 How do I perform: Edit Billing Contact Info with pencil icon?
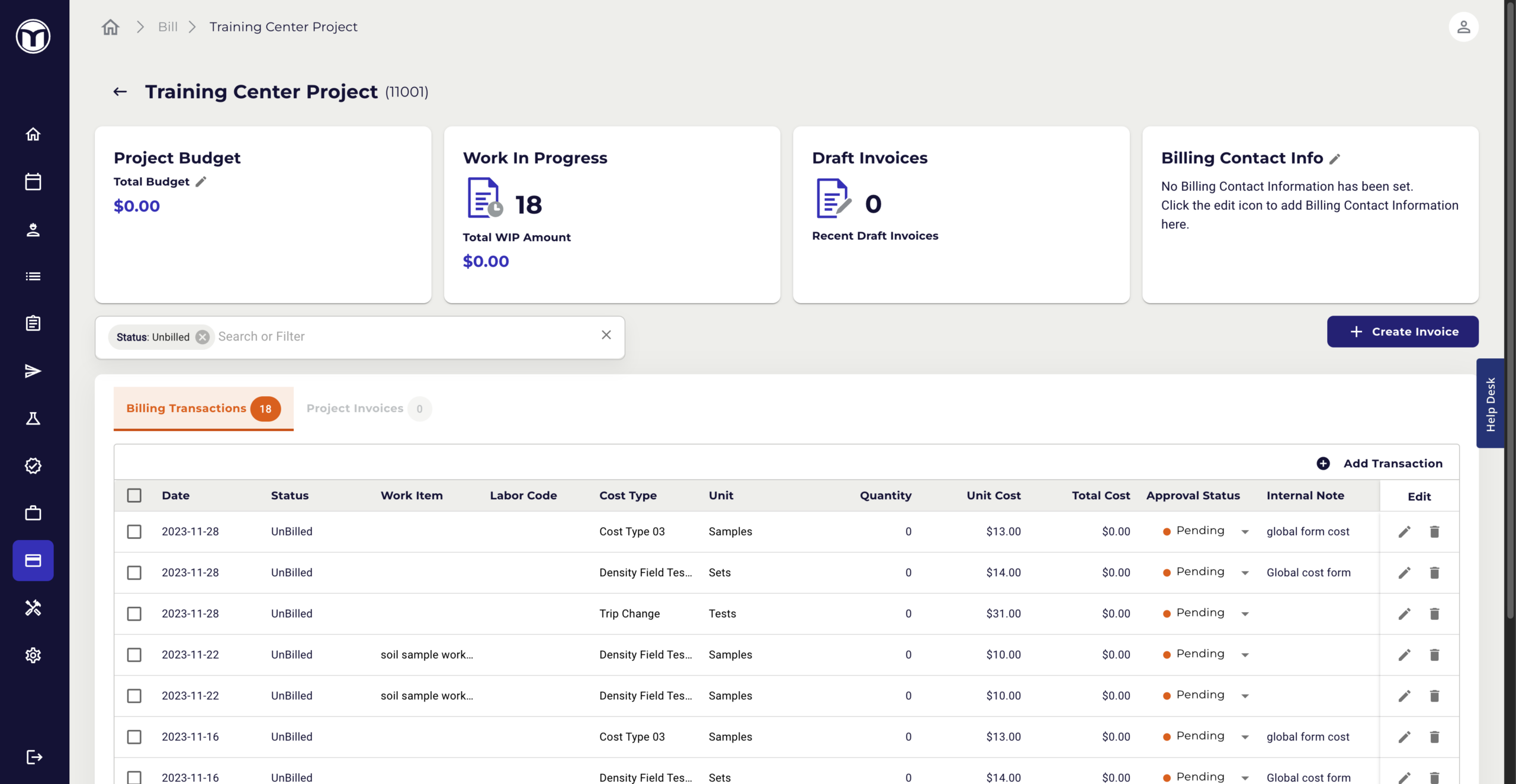(1335, 159)
